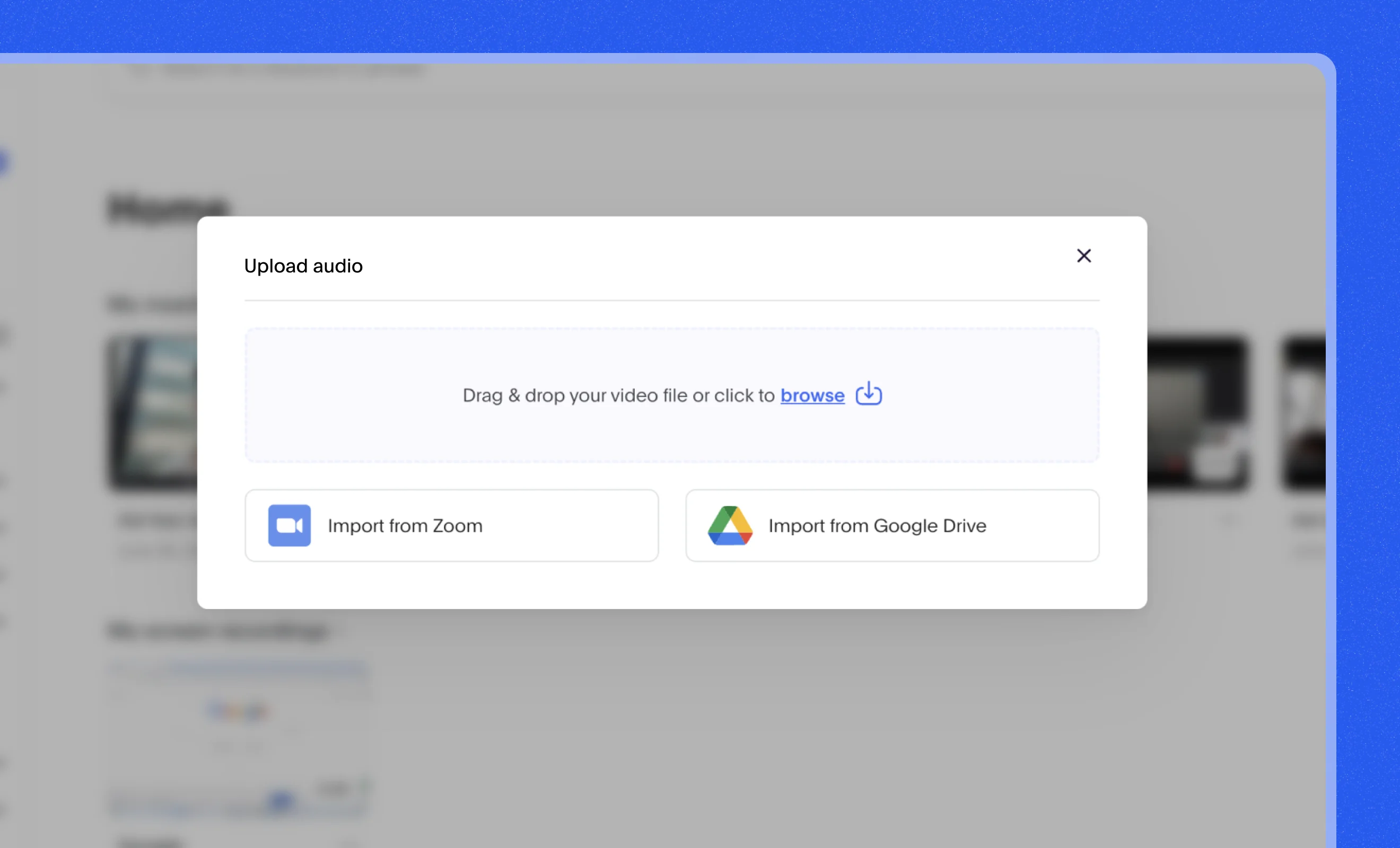
Task: Select Import from Zoom option
Action: pyautogui.click(x=451, y=525)
